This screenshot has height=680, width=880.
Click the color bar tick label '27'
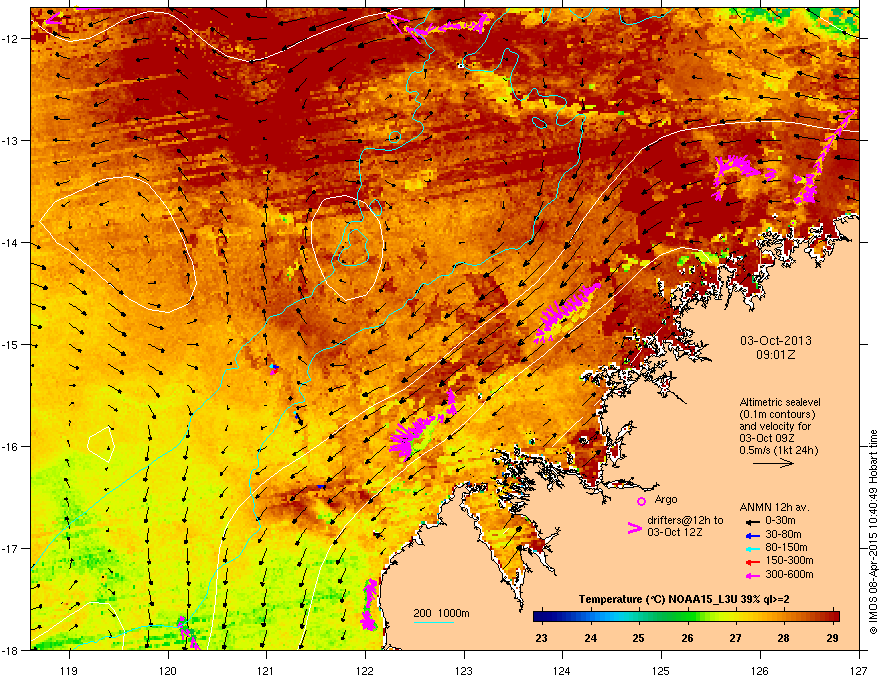tap(735, 638)
